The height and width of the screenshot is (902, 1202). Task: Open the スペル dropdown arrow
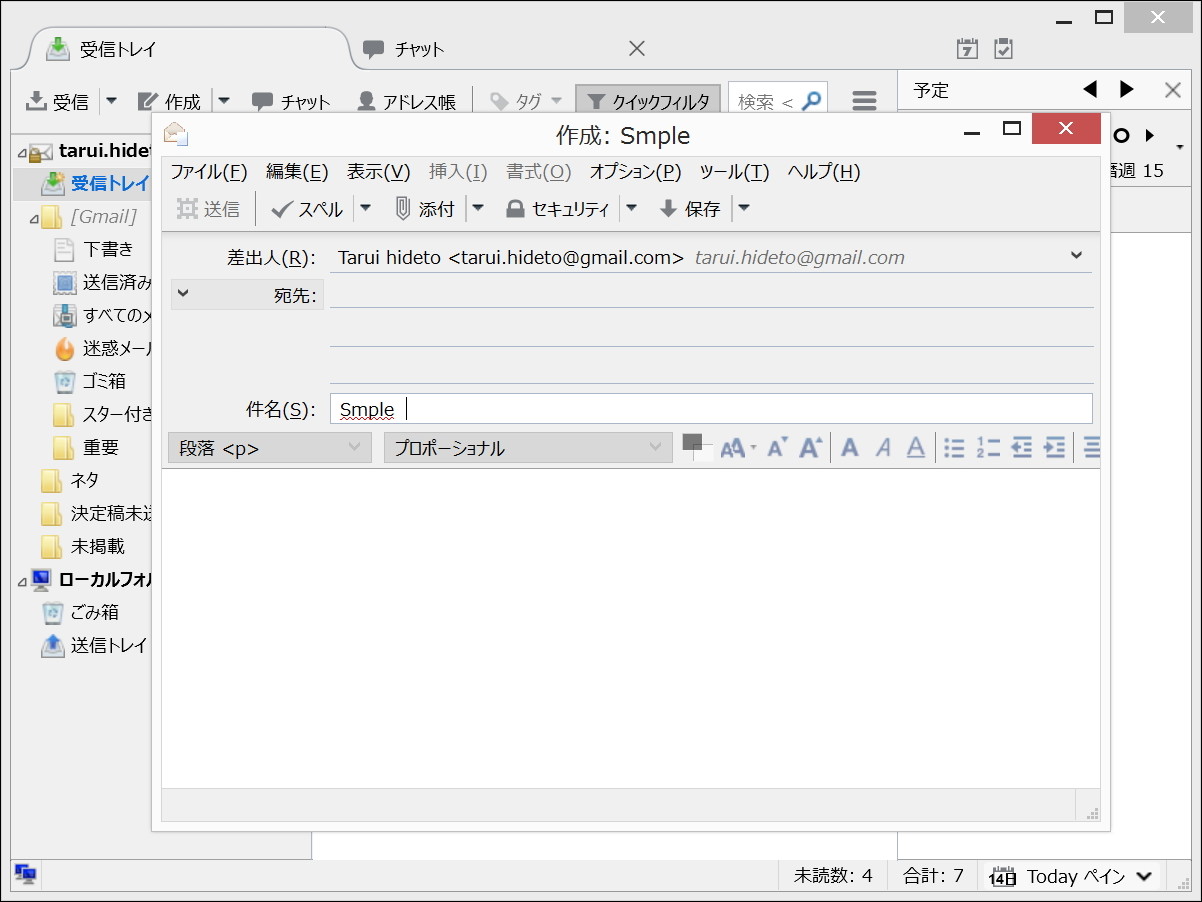pyautogui.click(x=365, y=209)
